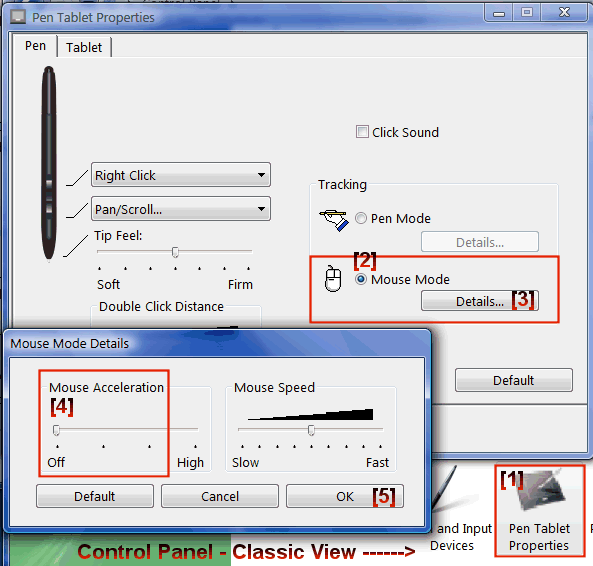The height and width of the screenshot is (566, 593).
Task: Click the "Off" label under Mouse Acceleration
Action: 56,462
